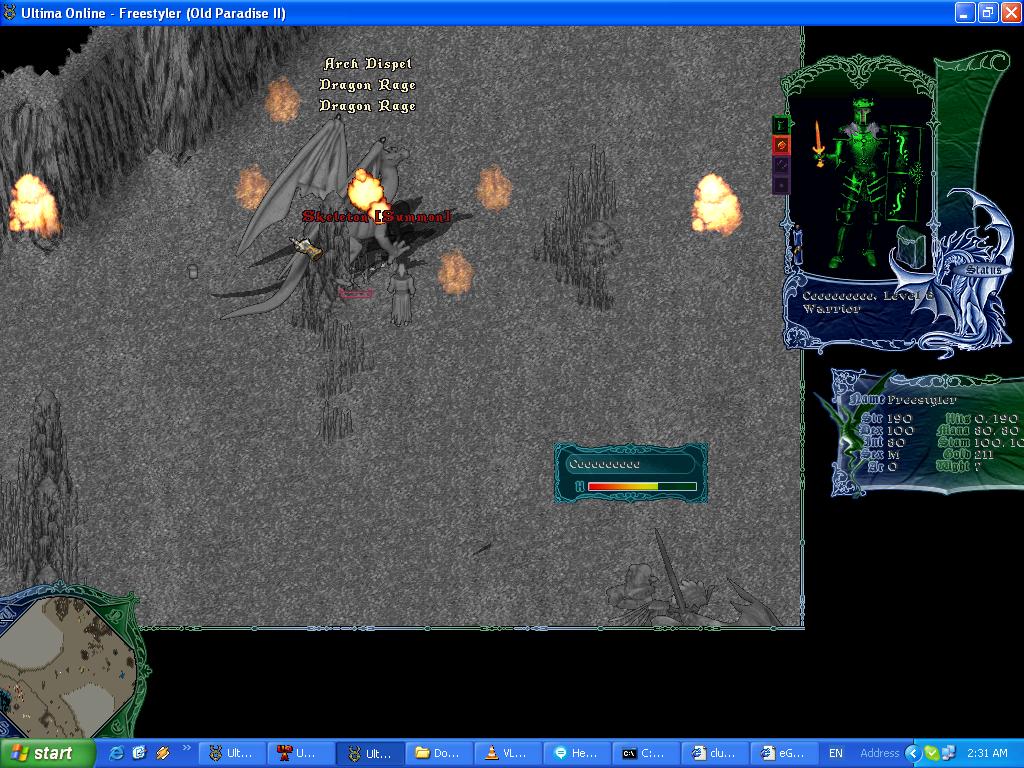Click the green shield on the paperdoll
Screen dimensions: 1024x768
coord(903,174)
